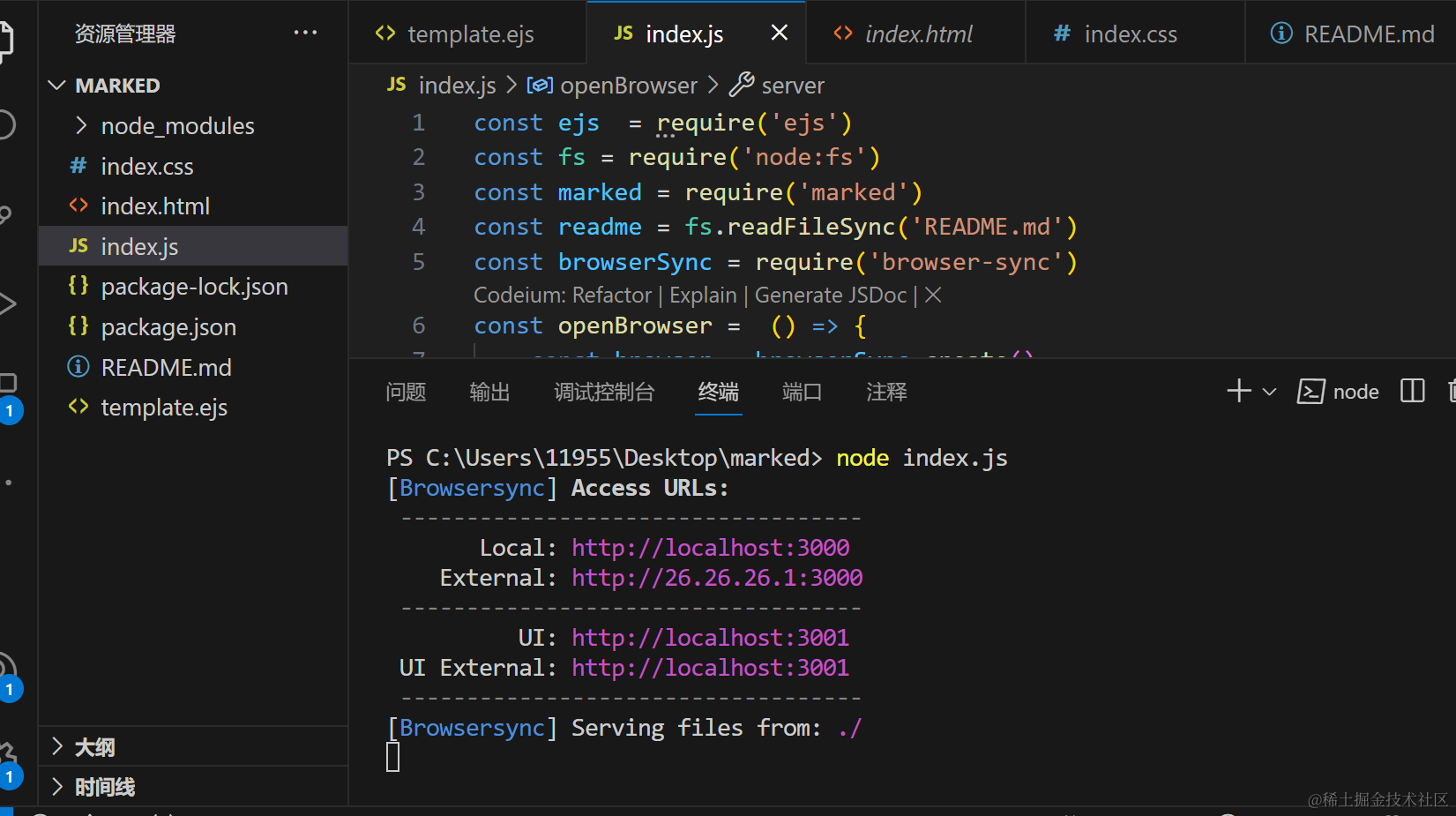The width and height of the screenshot is (1456, 816).
Task: Open a new terminal with the plus icon
Action: pyautogui.click(x=1237, y=391)
